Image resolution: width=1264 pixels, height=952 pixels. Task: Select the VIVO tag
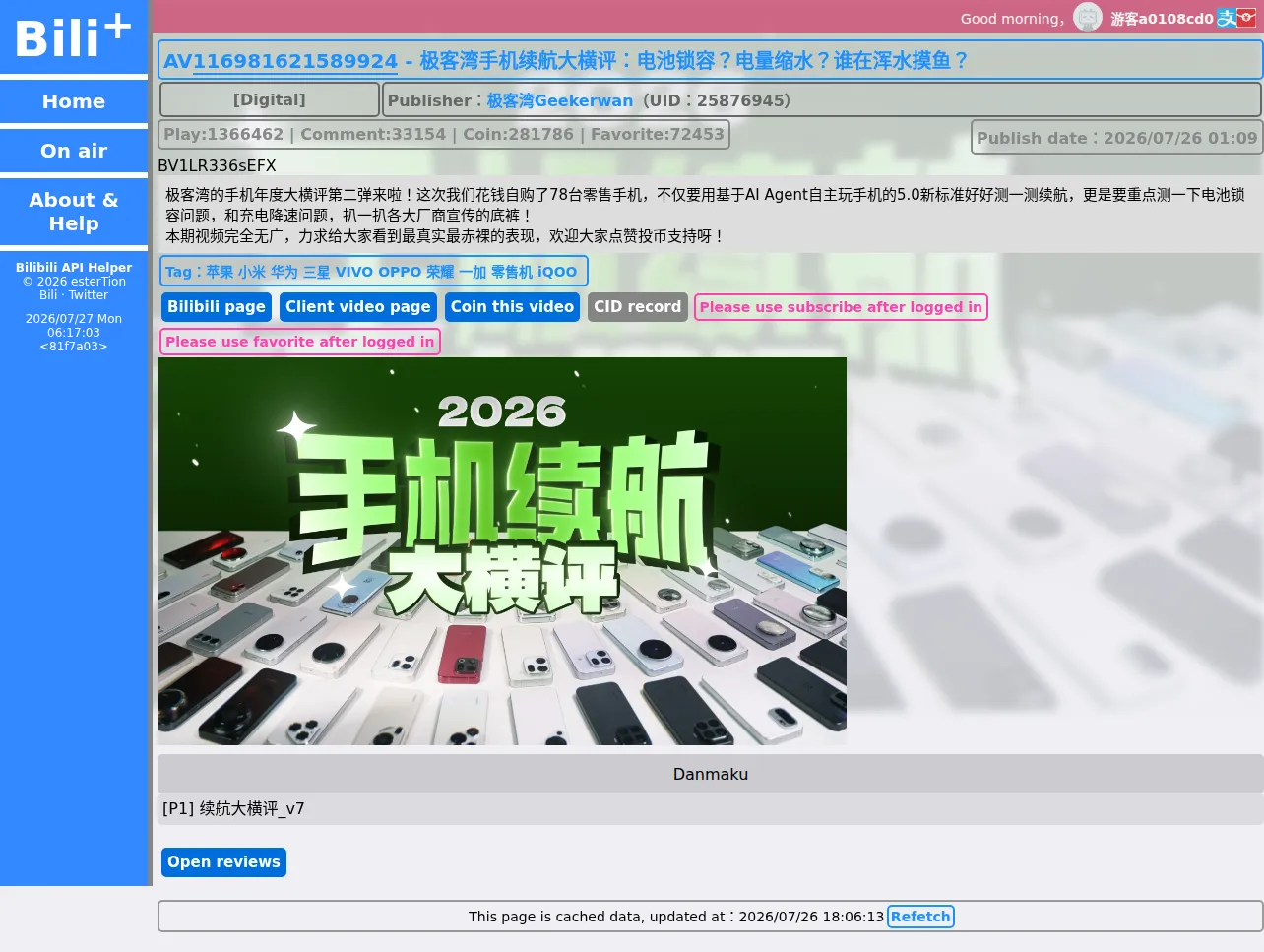click(x=354, y=272)
